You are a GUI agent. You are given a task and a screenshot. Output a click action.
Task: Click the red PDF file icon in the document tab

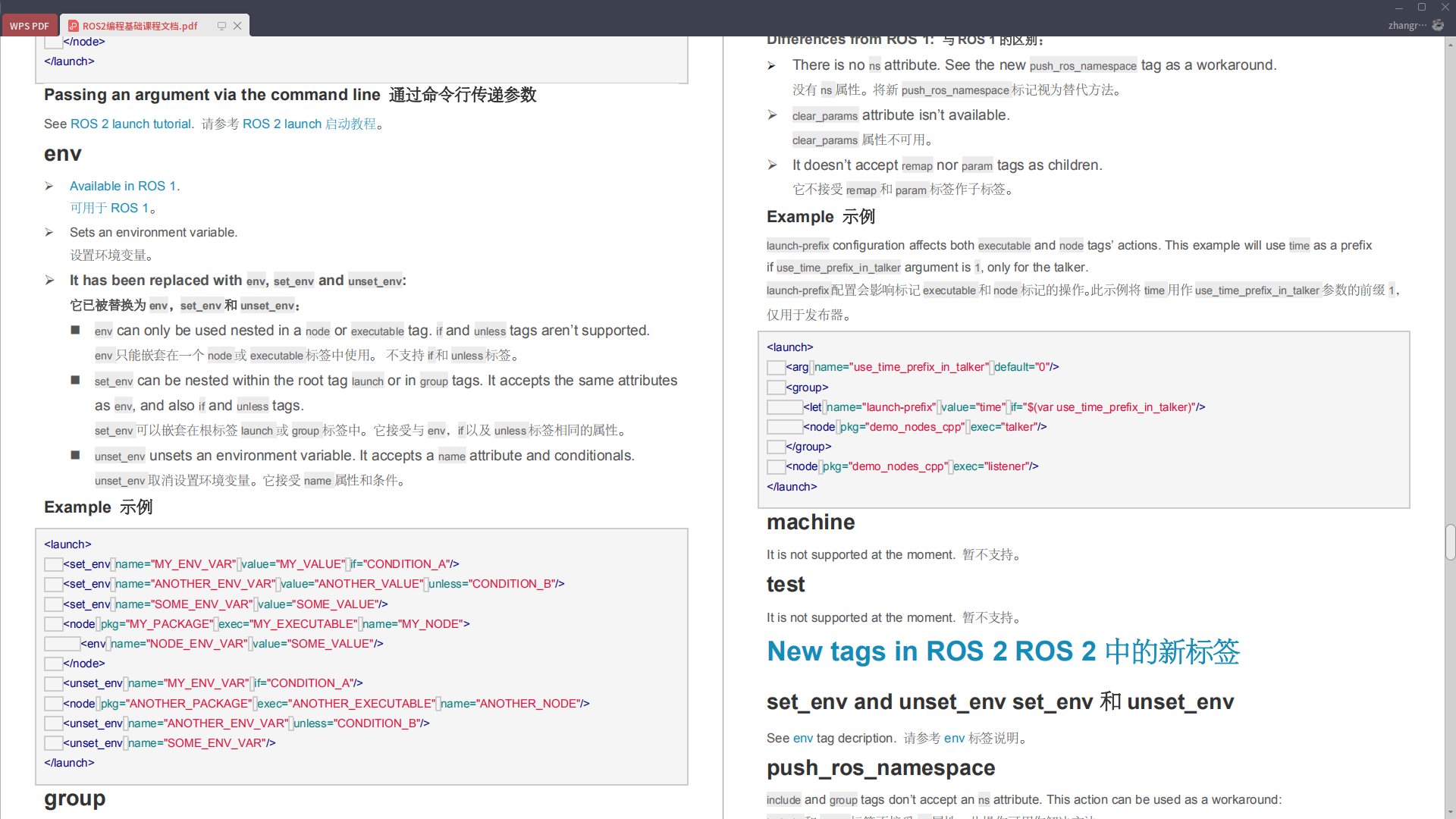click(x=74, y=25)
